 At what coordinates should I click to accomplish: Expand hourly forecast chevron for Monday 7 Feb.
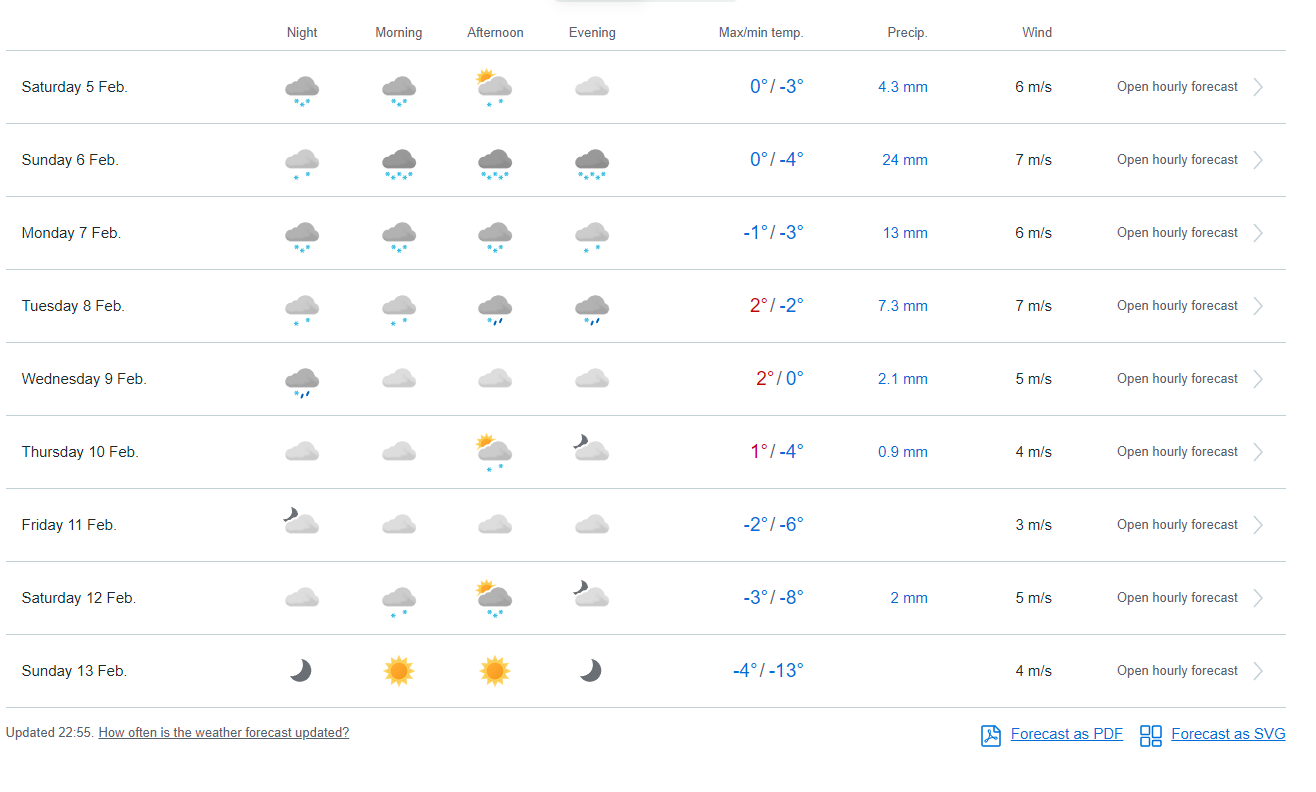tap(1258, 233)
